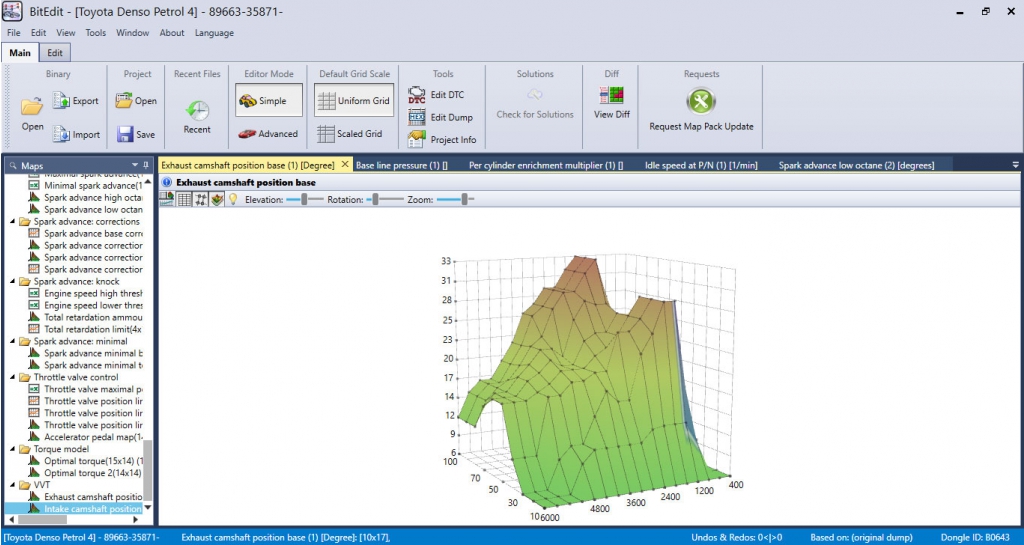1024x545 pixels.
Task: Collapse the Spark advance: minimal folder
Action: tap(12, 341)
